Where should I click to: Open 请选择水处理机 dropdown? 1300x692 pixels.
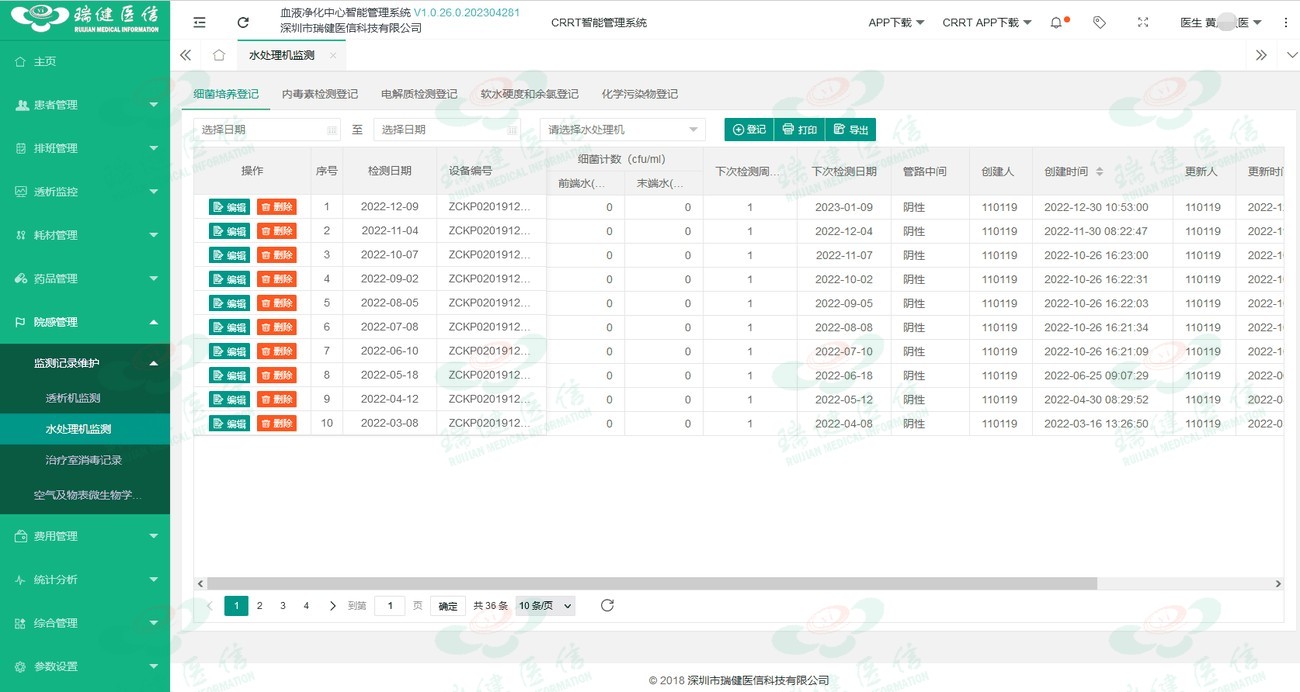pos(623,129)
